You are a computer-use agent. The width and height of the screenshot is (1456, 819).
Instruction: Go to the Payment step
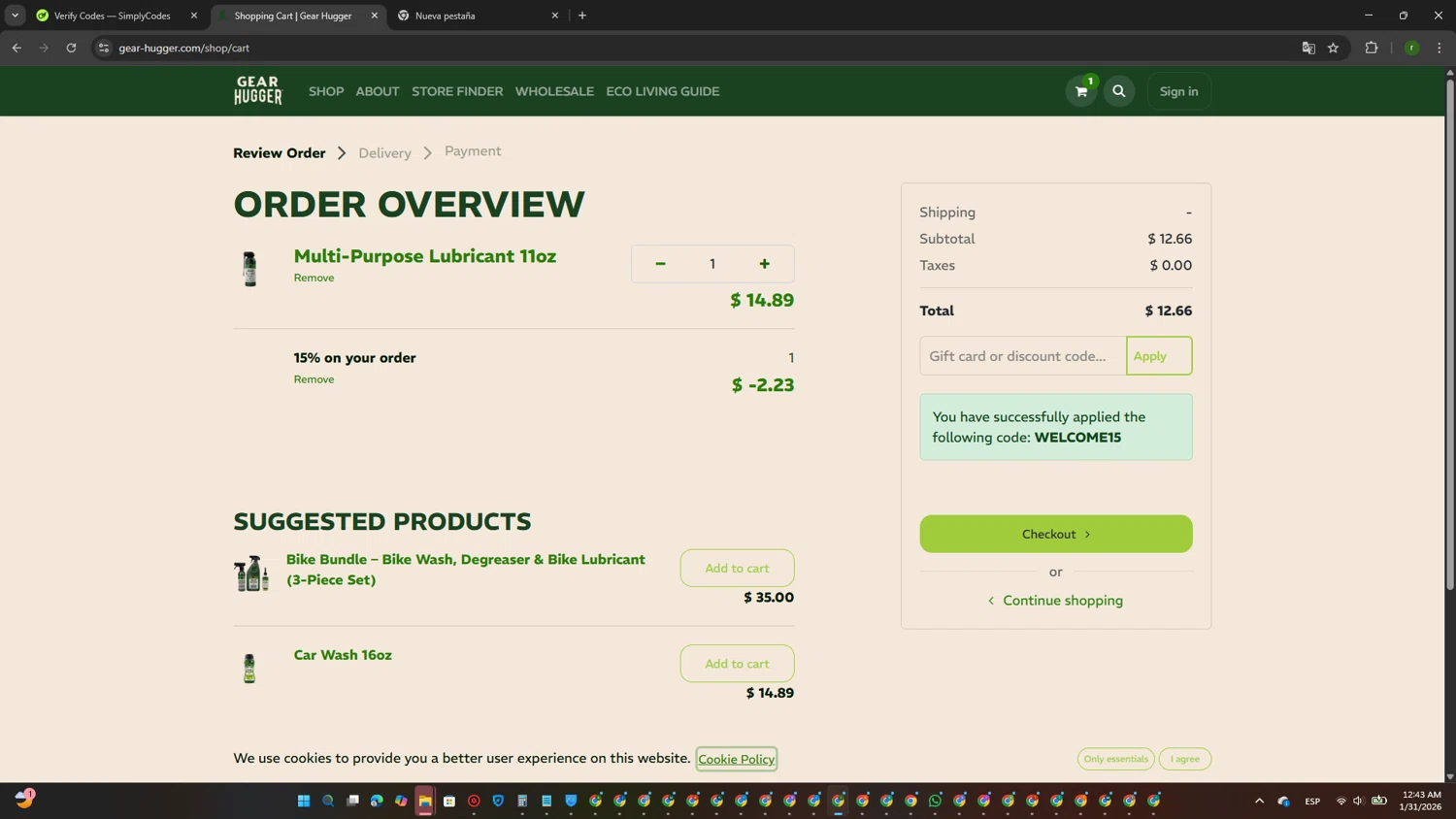pos(473,151)
